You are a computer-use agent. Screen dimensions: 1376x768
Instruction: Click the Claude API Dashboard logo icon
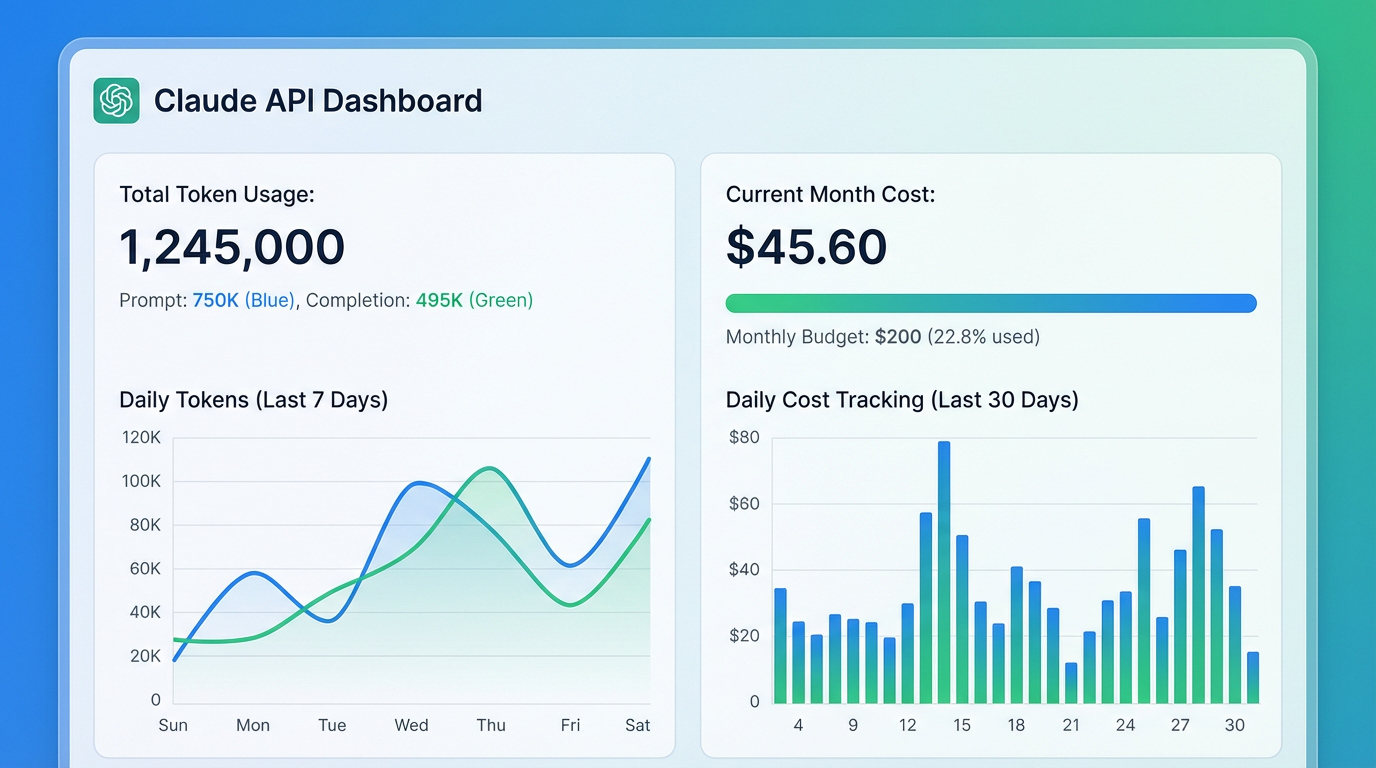click(116, 100)
